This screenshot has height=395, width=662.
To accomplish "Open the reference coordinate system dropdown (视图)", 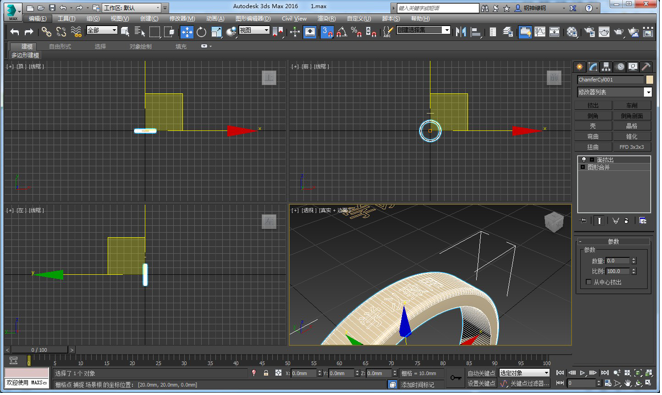I will click(x=254, y=30).
